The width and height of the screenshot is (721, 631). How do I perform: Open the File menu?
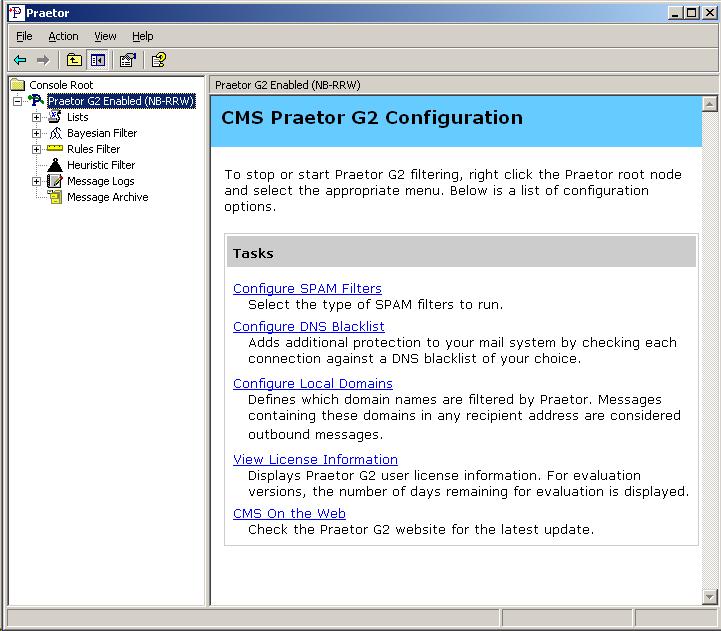click(x=24, y=36)
